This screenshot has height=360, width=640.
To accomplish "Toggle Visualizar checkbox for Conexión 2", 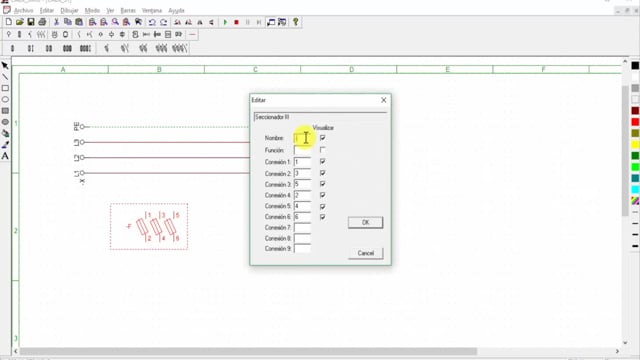I will pos(322,173).
